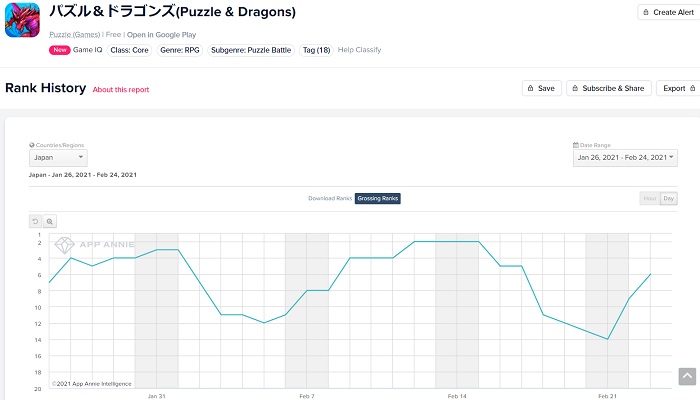
Task: Open the About this report link
Action: [121, 90]
